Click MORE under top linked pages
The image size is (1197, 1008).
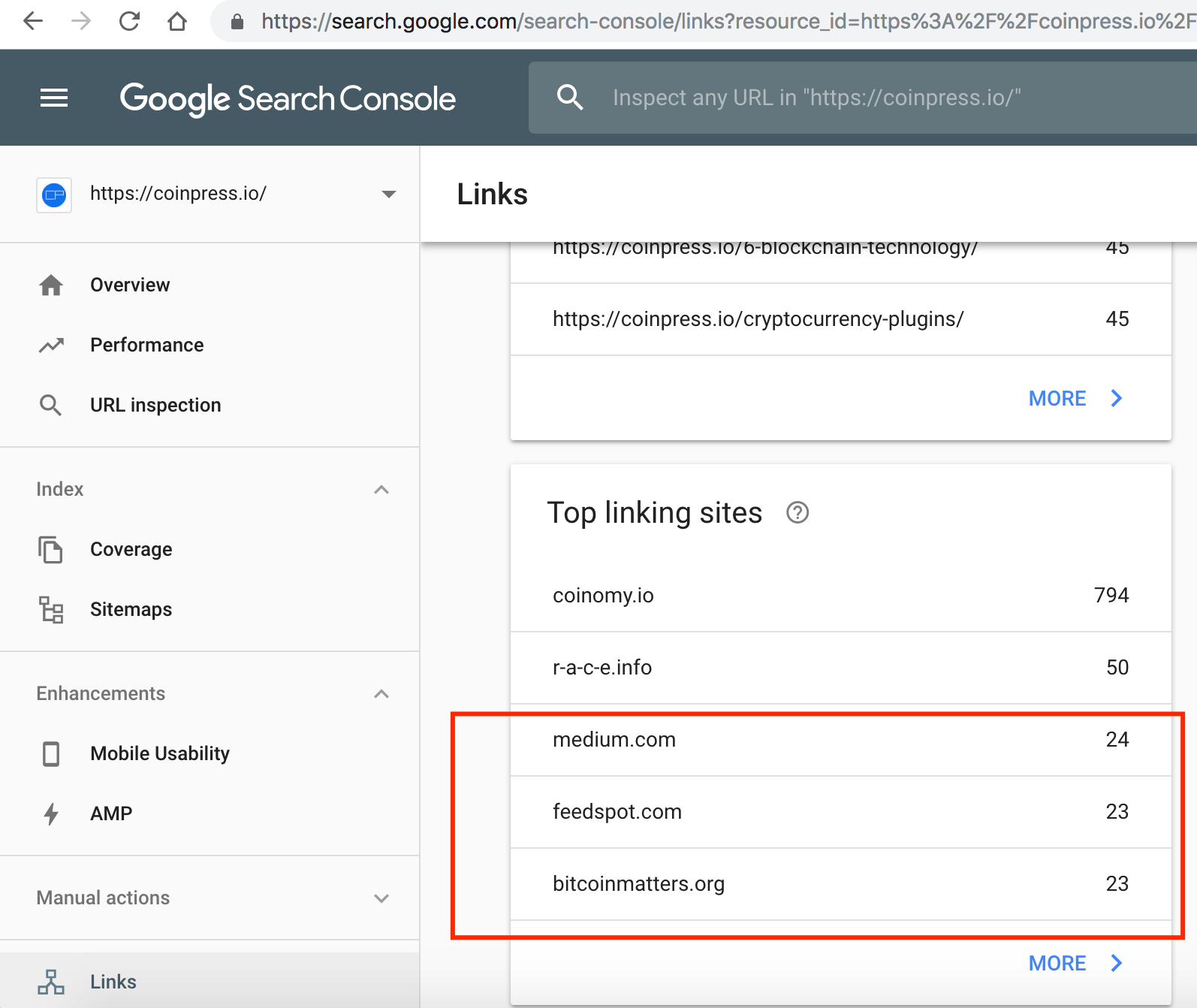pos(1075,398)
